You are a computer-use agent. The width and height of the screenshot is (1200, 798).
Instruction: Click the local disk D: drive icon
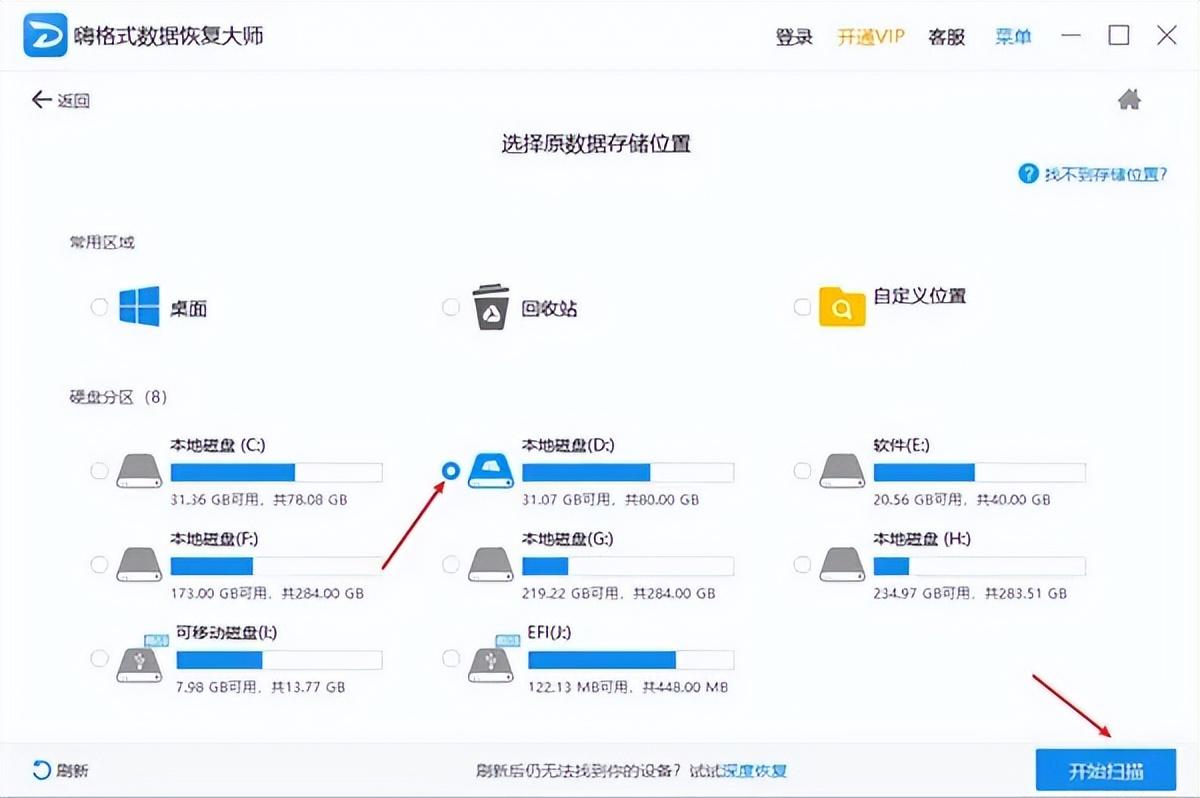pyautogui.click(x=490, y=470)
